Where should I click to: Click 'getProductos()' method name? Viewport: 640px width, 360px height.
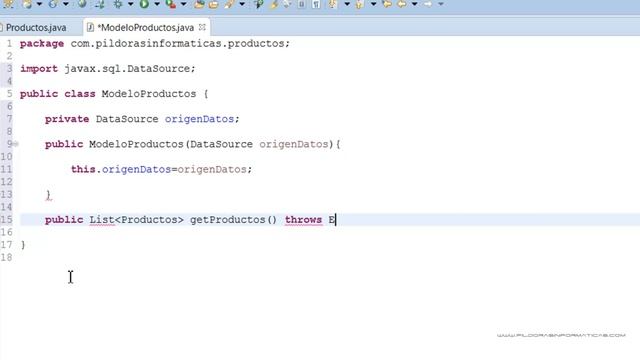[233, 220]
